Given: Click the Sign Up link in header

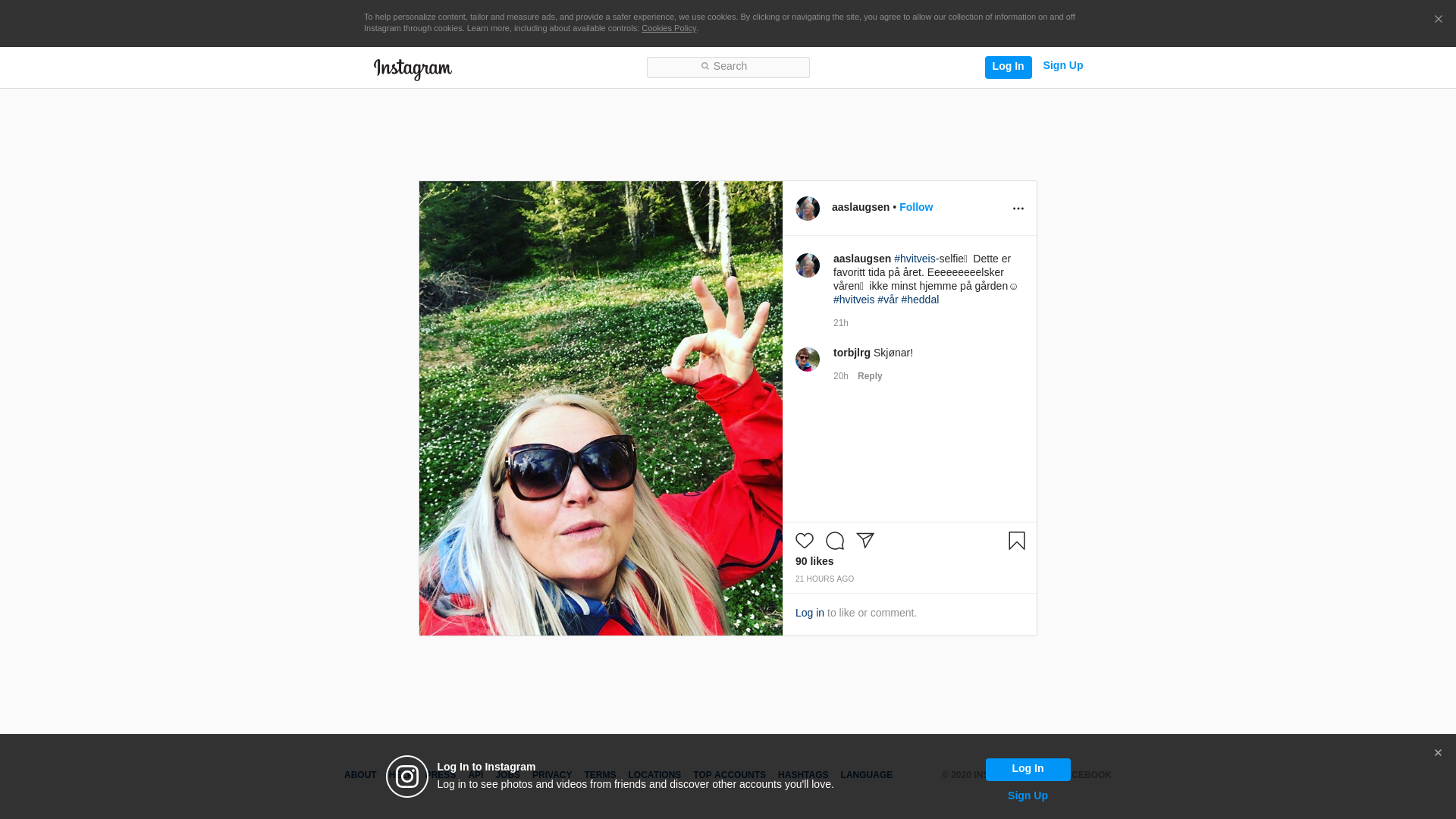Looking at the screenshot, I should pos(1062,66).
